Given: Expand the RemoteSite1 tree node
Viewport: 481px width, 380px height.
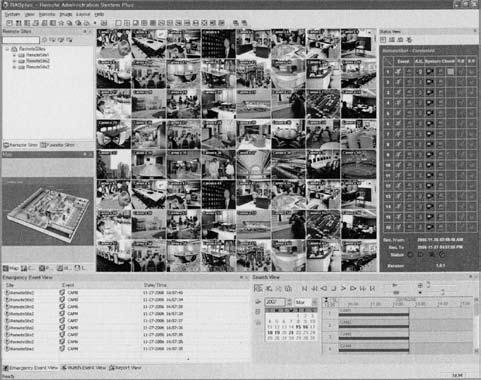Looking at the screenshot, I should [14, 55].
